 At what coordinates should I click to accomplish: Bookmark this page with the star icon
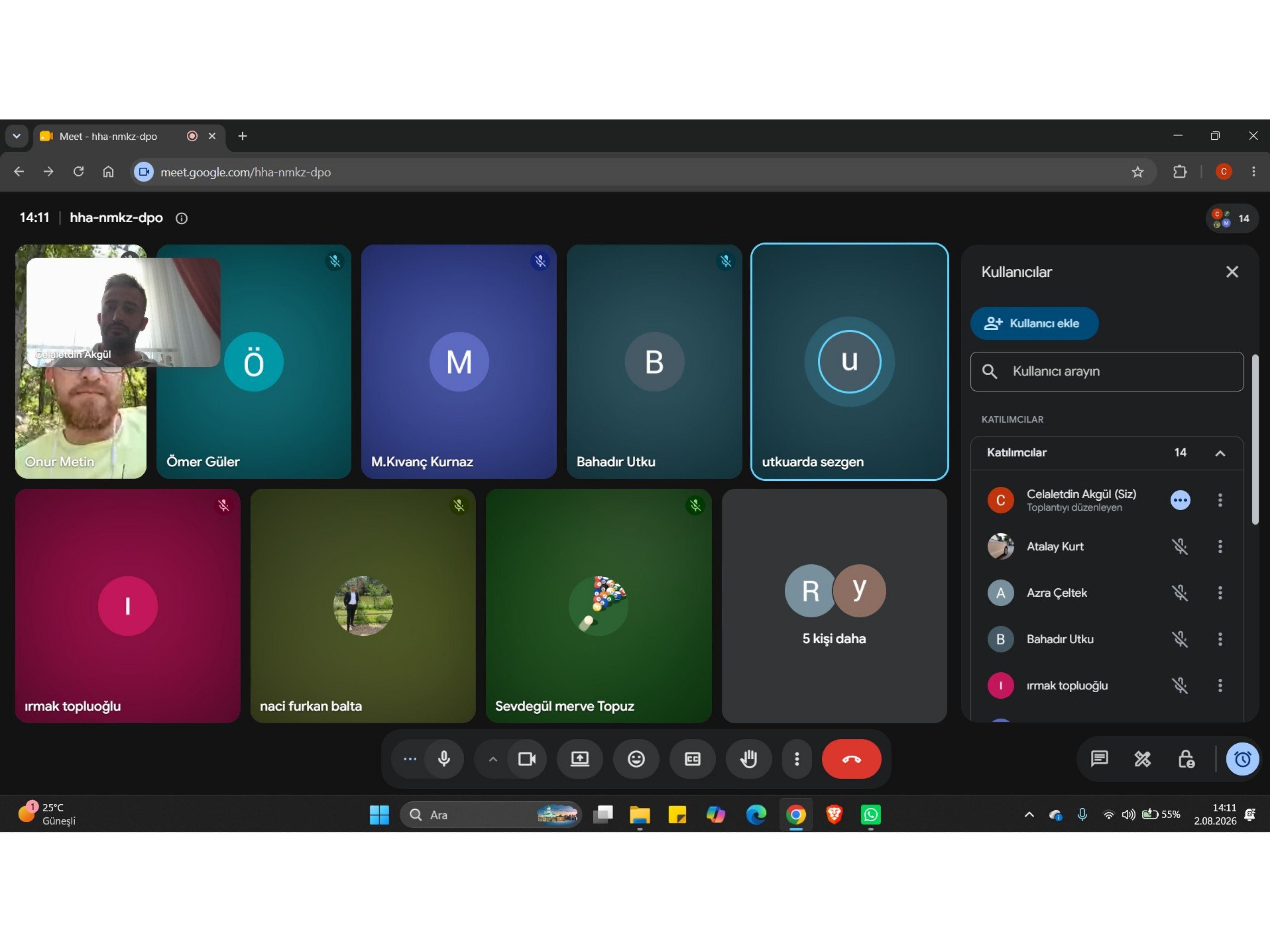1137,172
